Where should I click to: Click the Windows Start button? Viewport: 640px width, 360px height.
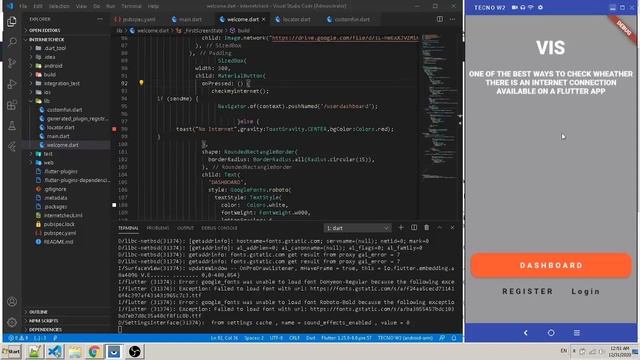(11, 351)
